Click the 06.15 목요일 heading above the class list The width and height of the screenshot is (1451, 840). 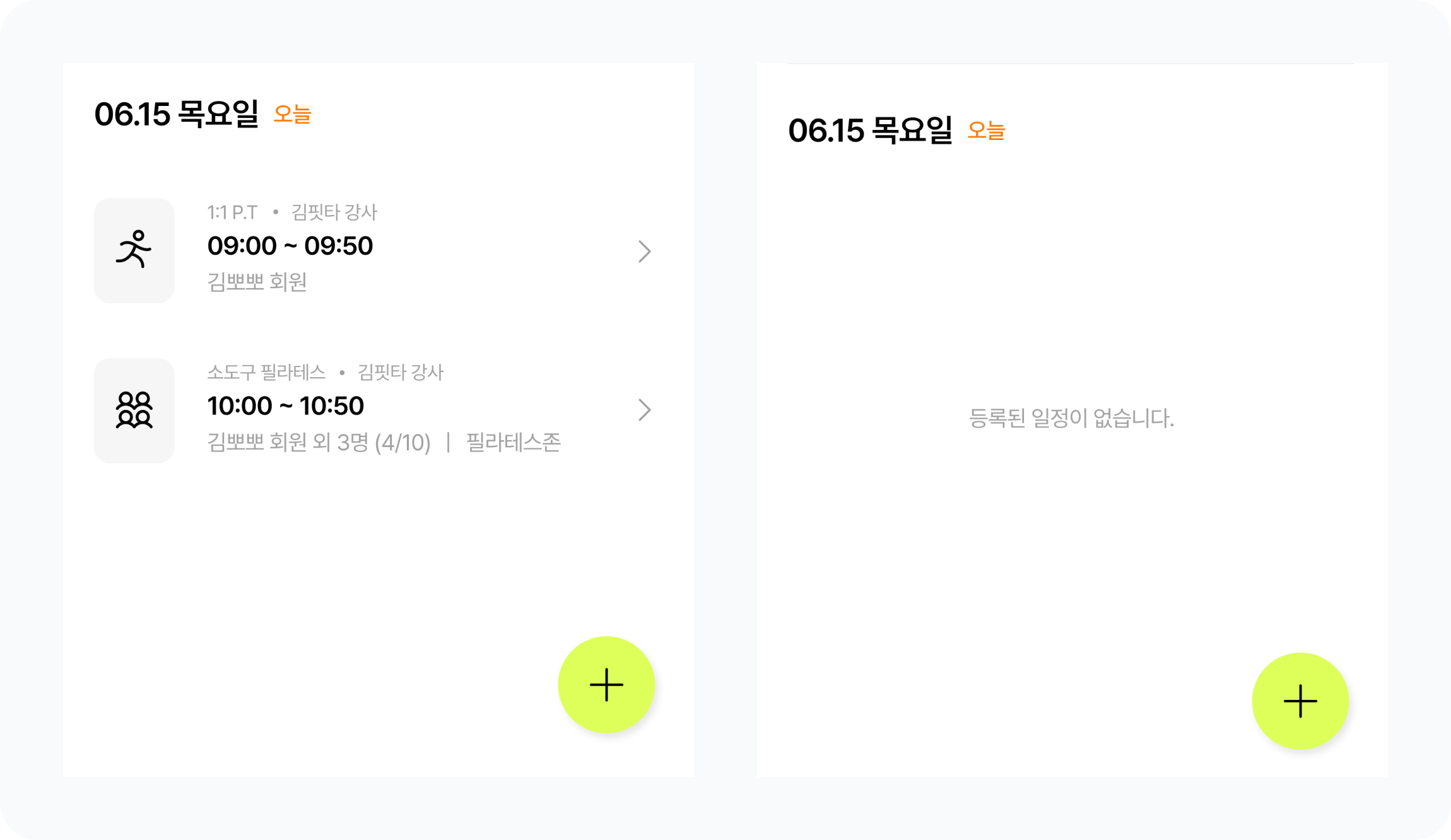pos(177,114)
